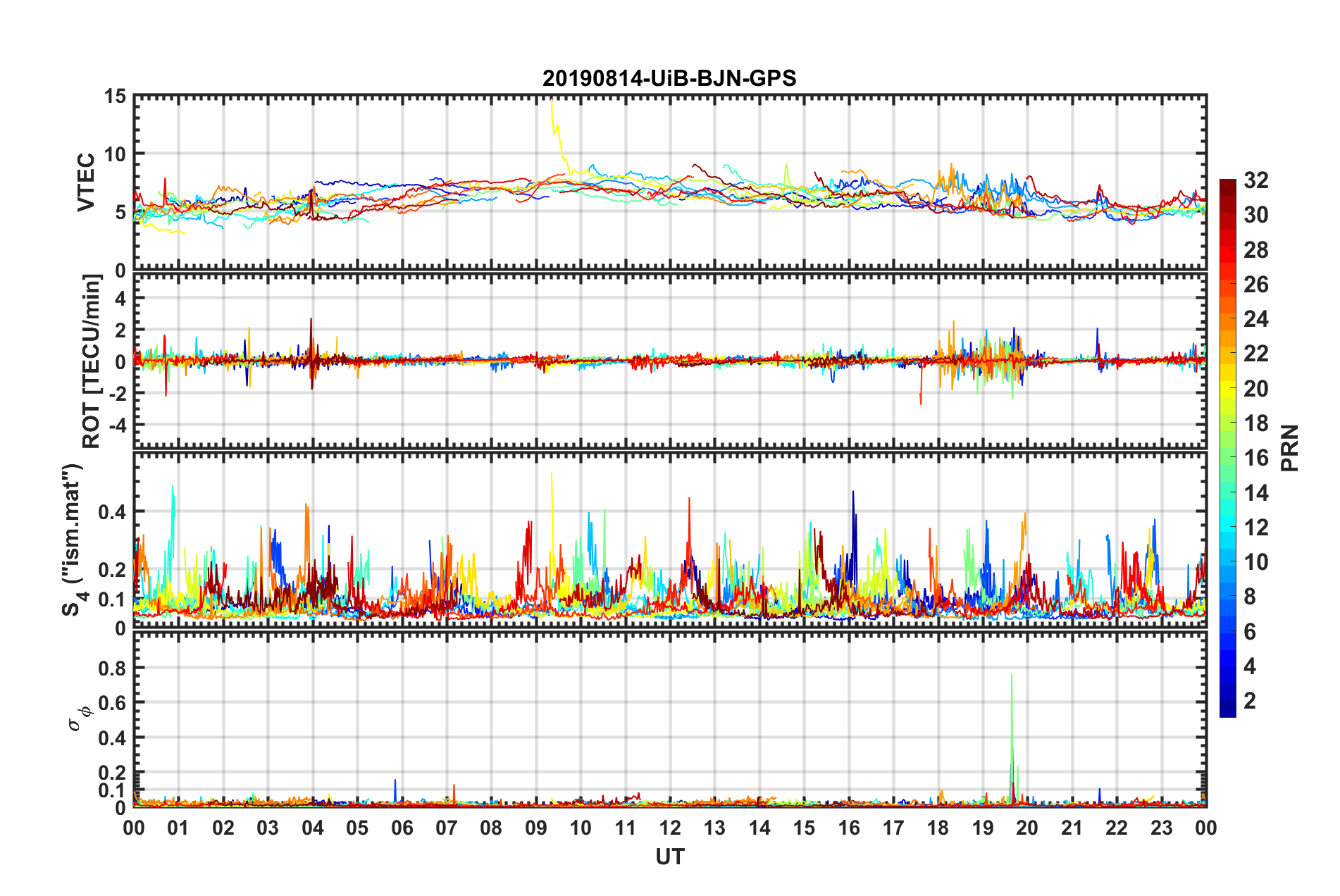Select UT axis tick label "13"
This screenshot has width=1340, height=896.
[714, 828]
